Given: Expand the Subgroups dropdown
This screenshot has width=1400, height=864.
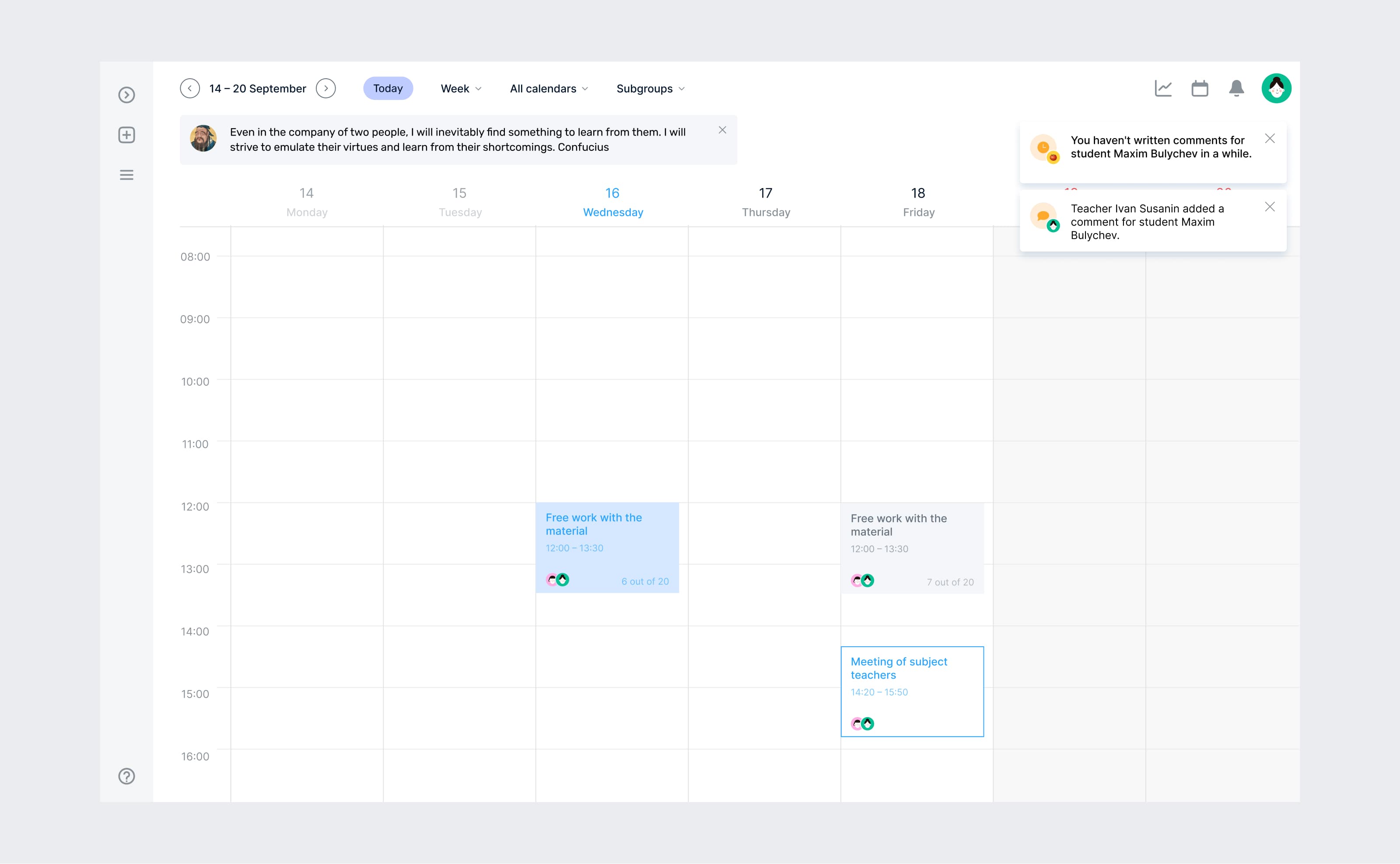Looking at the screenshot, I should [650, 89].
